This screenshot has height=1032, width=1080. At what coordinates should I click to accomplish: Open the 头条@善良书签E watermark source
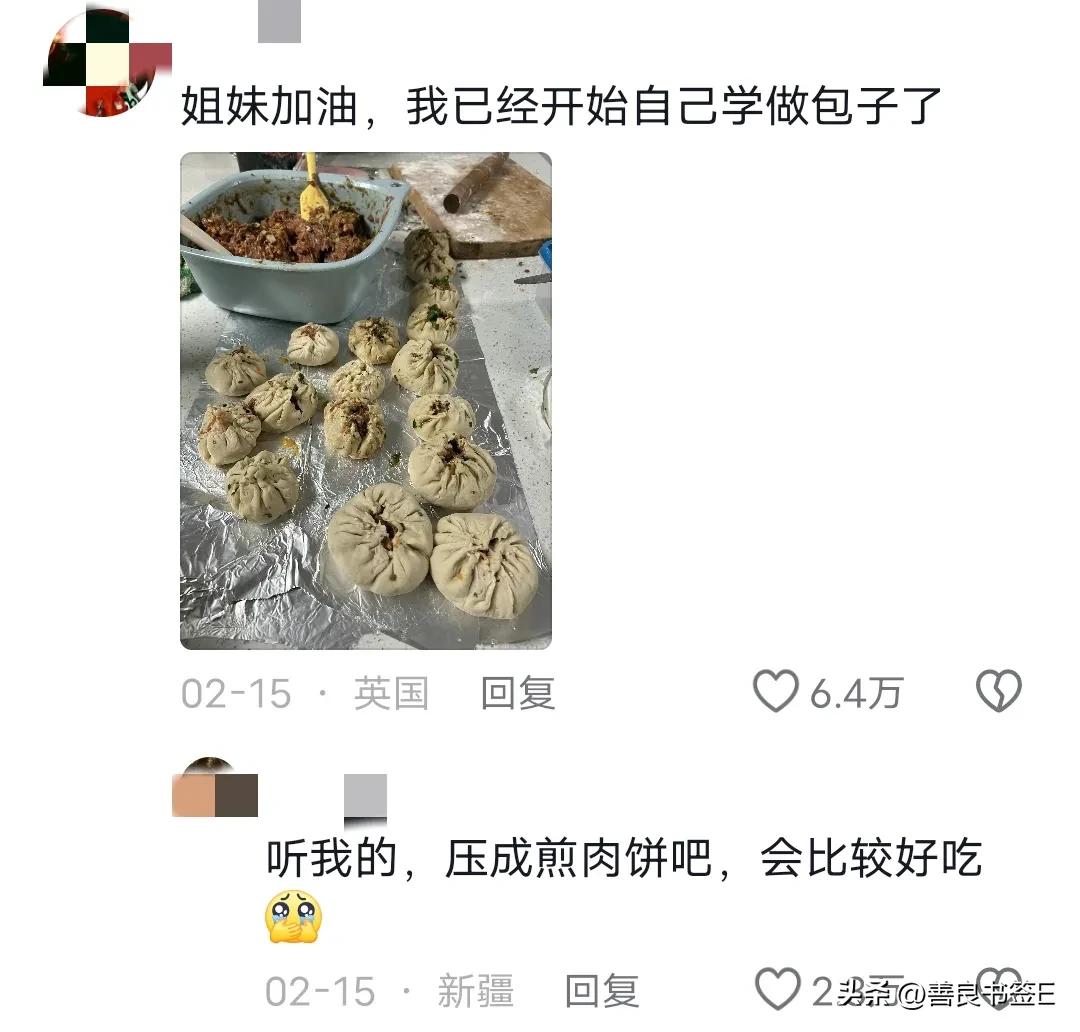pos(946,993)
